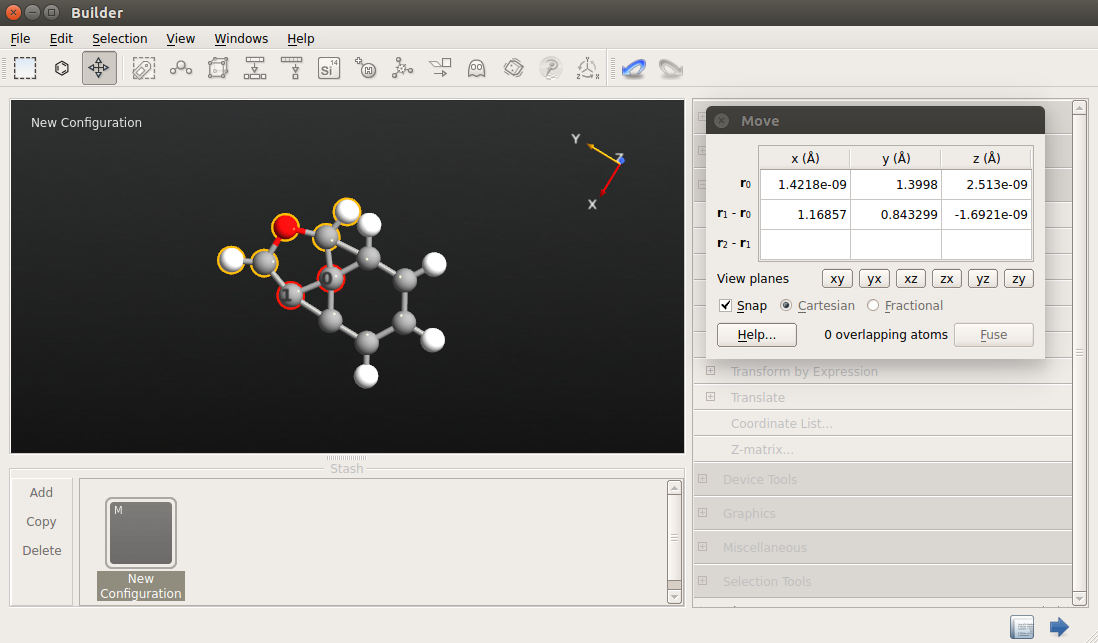Click Add in the Stash panel
Screen dimensions: 1098x643
41,492
